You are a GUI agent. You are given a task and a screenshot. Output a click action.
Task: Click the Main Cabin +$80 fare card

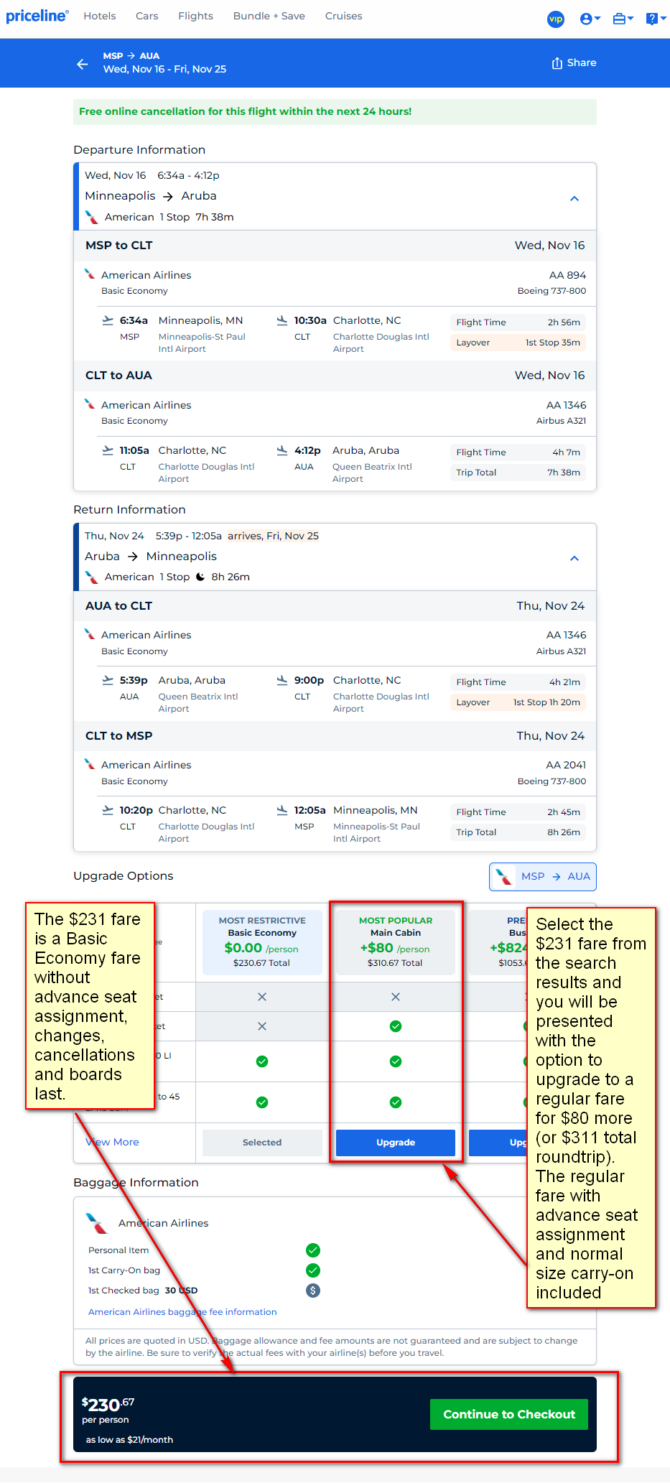[395, 942]
